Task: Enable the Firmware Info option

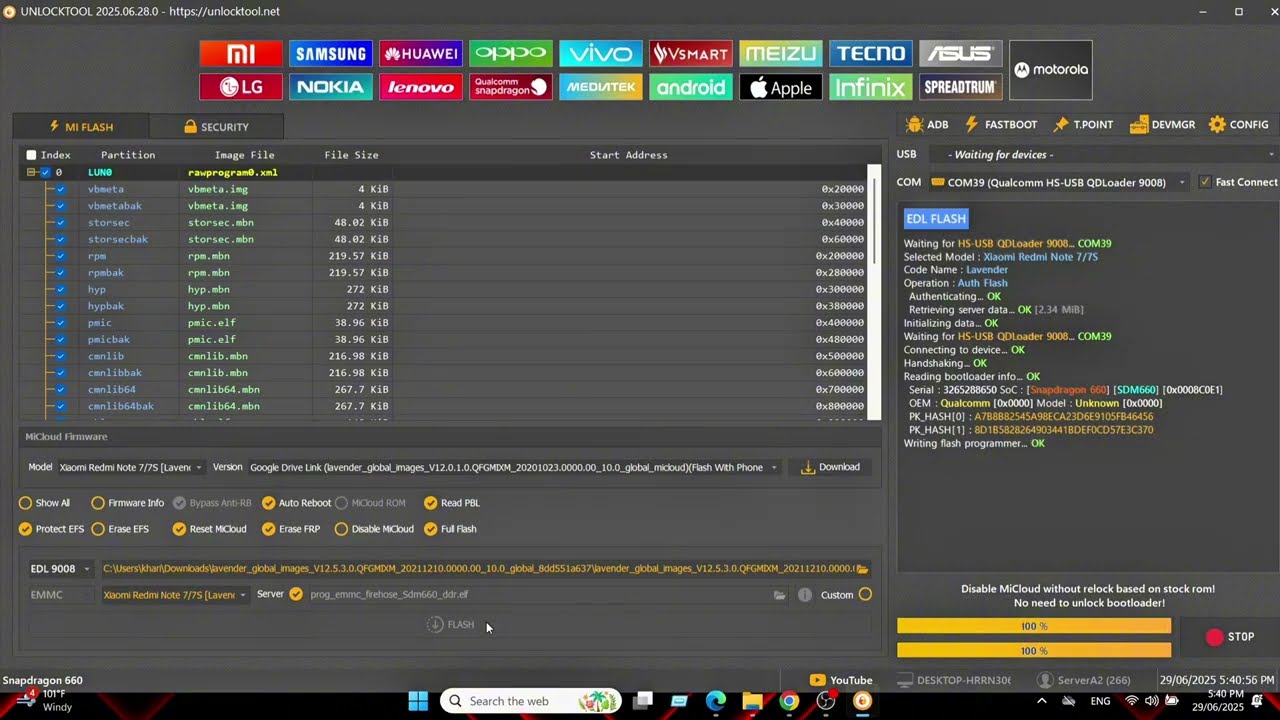Action: 98,503
